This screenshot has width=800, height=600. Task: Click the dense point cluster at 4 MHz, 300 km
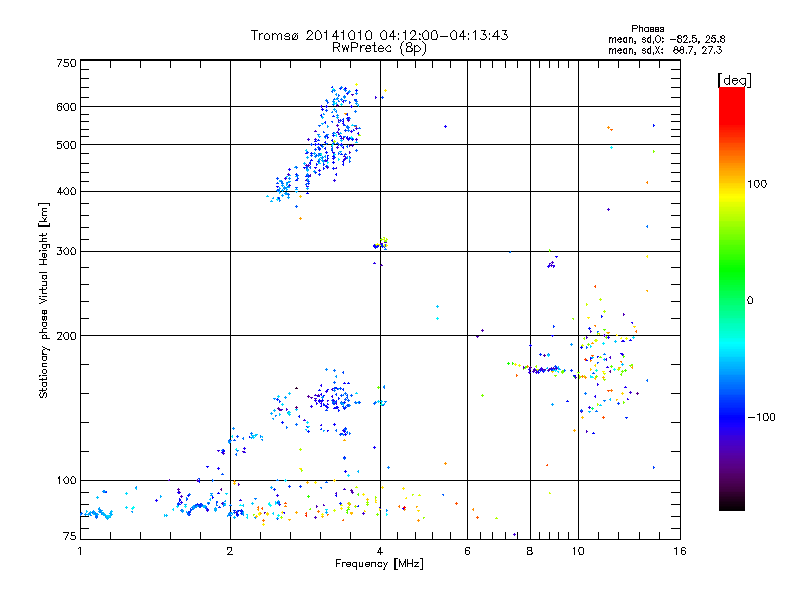pyautogui.click(x=381, y=243)
